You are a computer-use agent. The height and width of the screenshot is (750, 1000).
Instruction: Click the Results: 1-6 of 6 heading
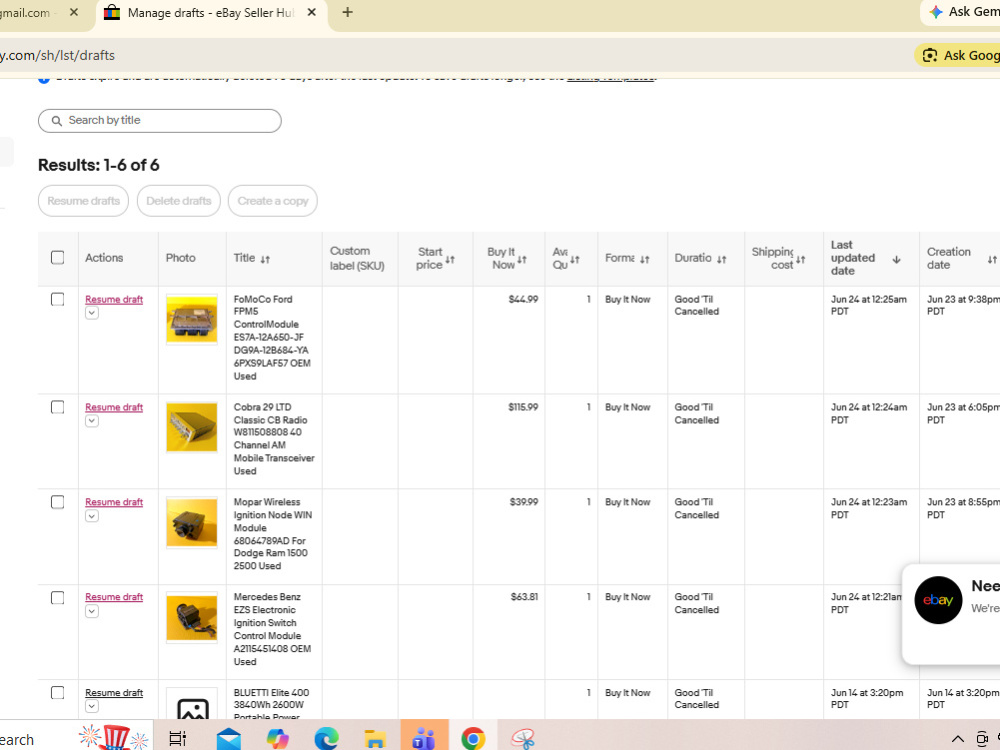click(x=99, y=165)
